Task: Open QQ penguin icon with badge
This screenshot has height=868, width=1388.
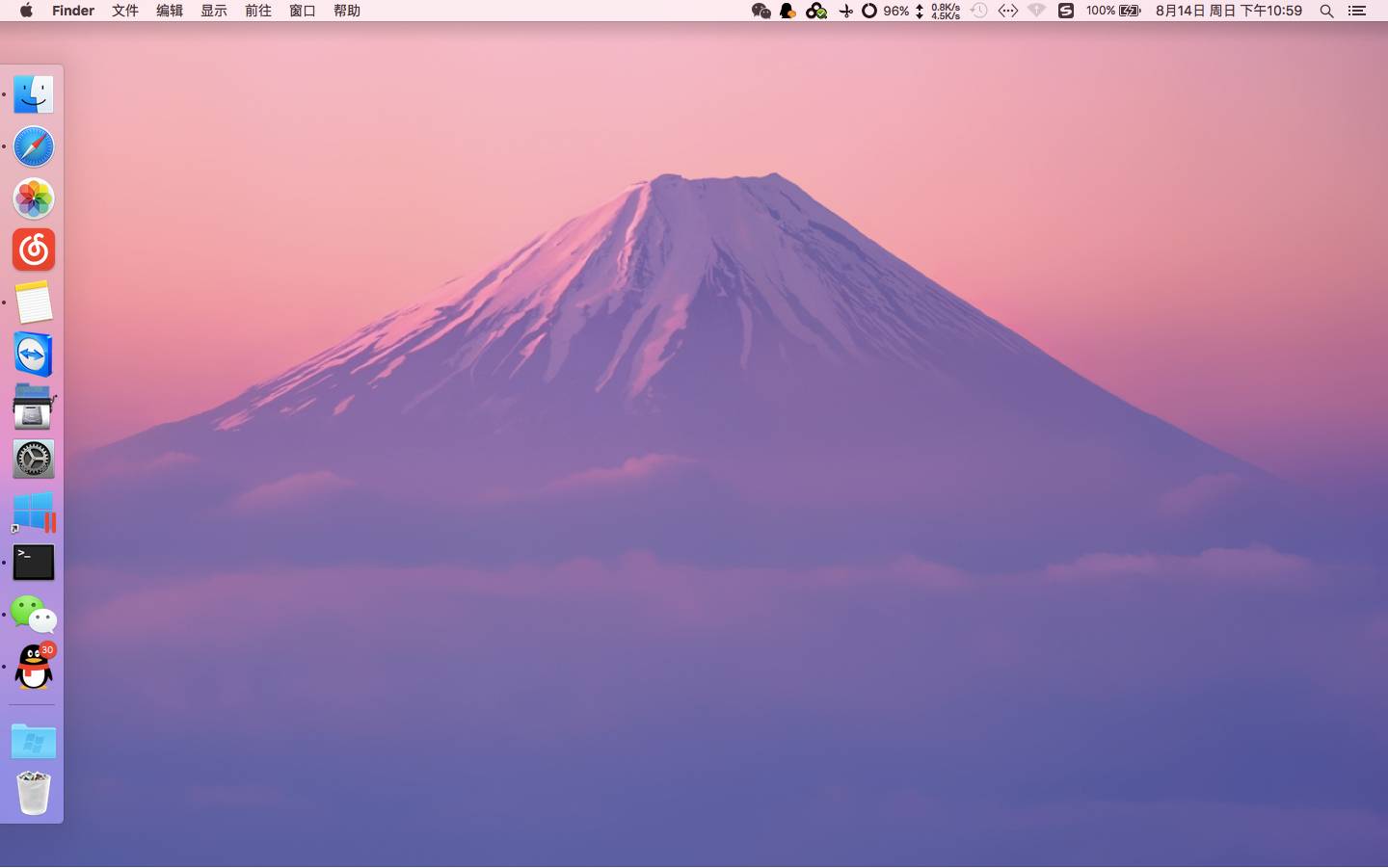Action: [34, 667]
